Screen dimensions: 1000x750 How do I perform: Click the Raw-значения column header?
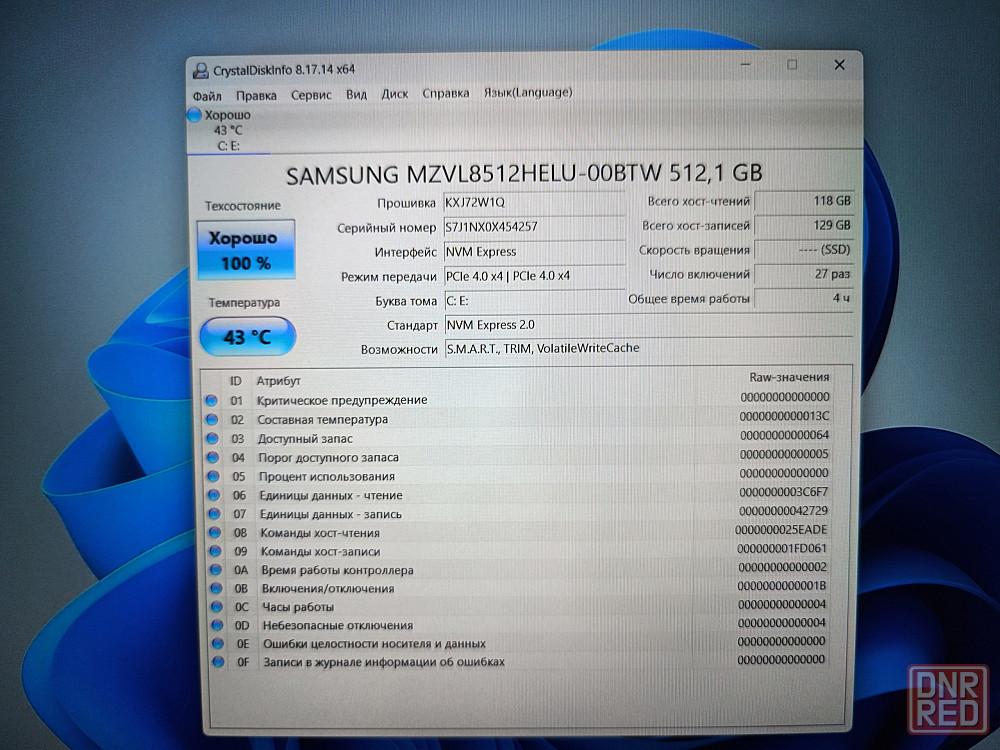789,377
